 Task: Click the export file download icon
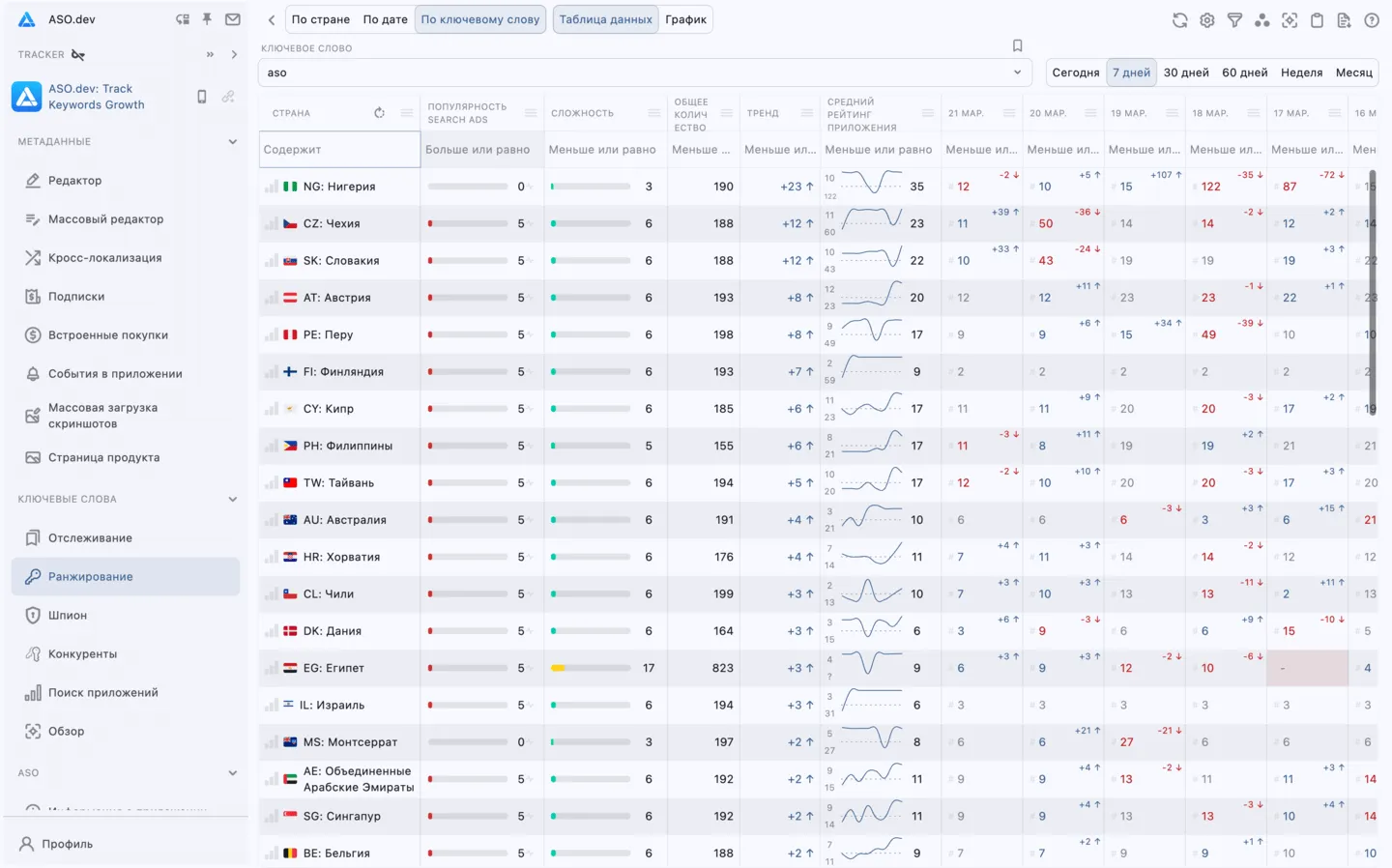[x=1344, y=20]
